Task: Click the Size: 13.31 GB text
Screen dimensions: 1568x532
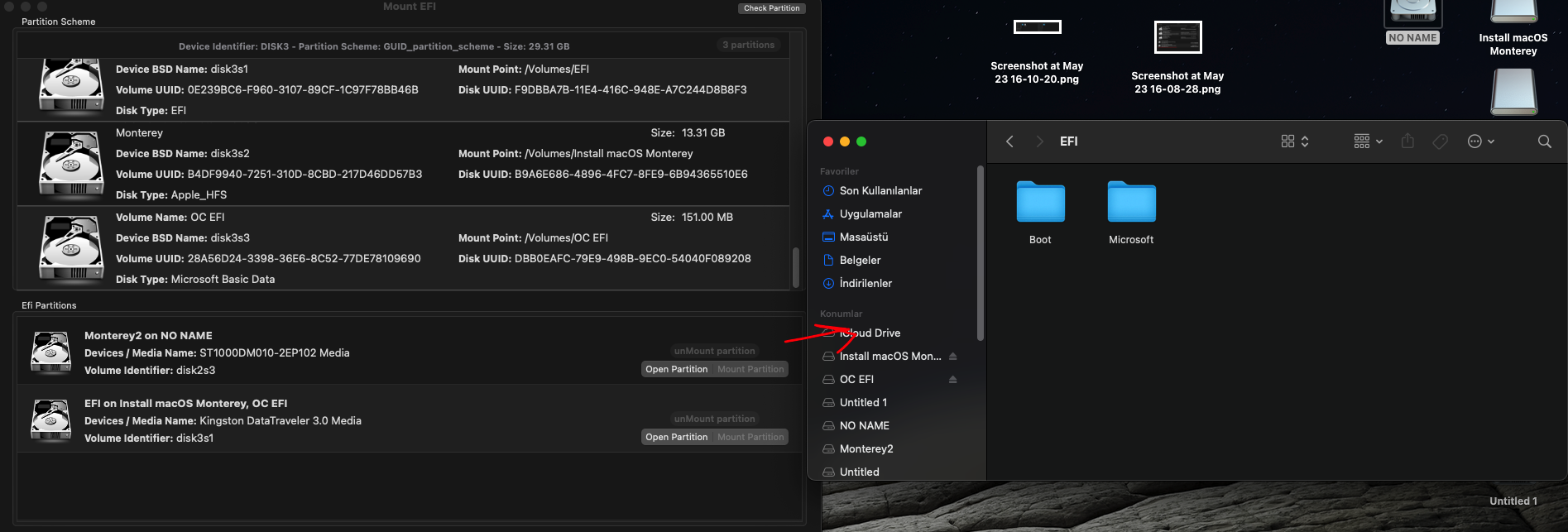Action: (688, 132)
